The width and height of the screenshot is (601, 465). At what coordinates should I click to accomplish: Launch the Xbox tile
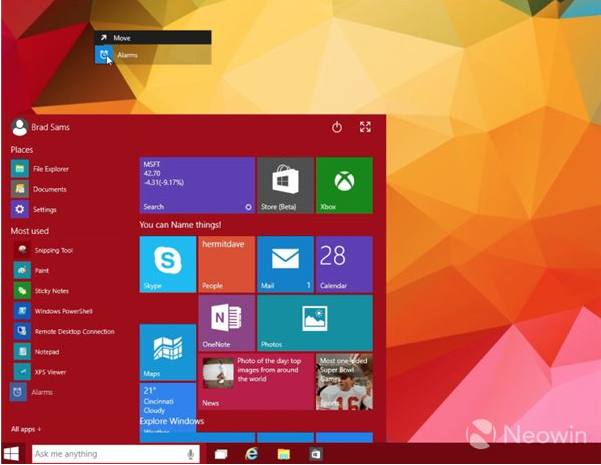(x=344, y=185)
